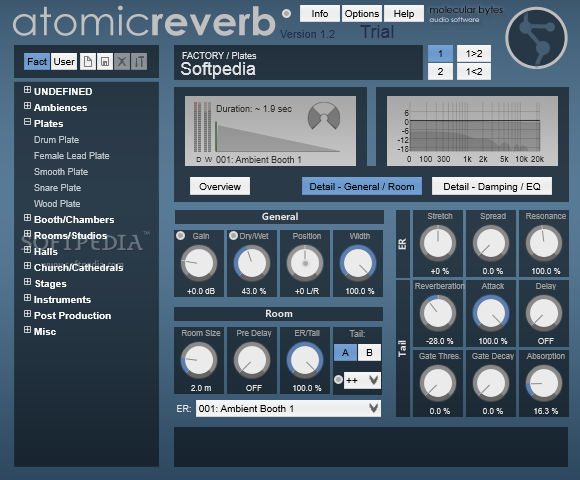Image resolution: width=580 pixels, height=480 pixels.
Task: Click the Stretch knob
Action: coord(438,243)
